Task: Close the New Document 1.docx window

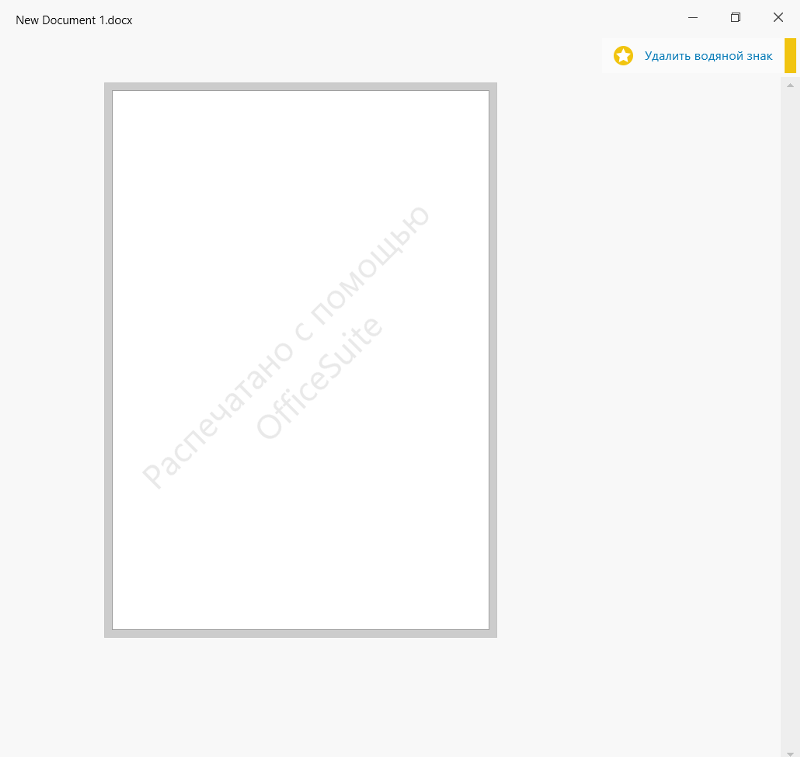Action: (x=778, y=18)
